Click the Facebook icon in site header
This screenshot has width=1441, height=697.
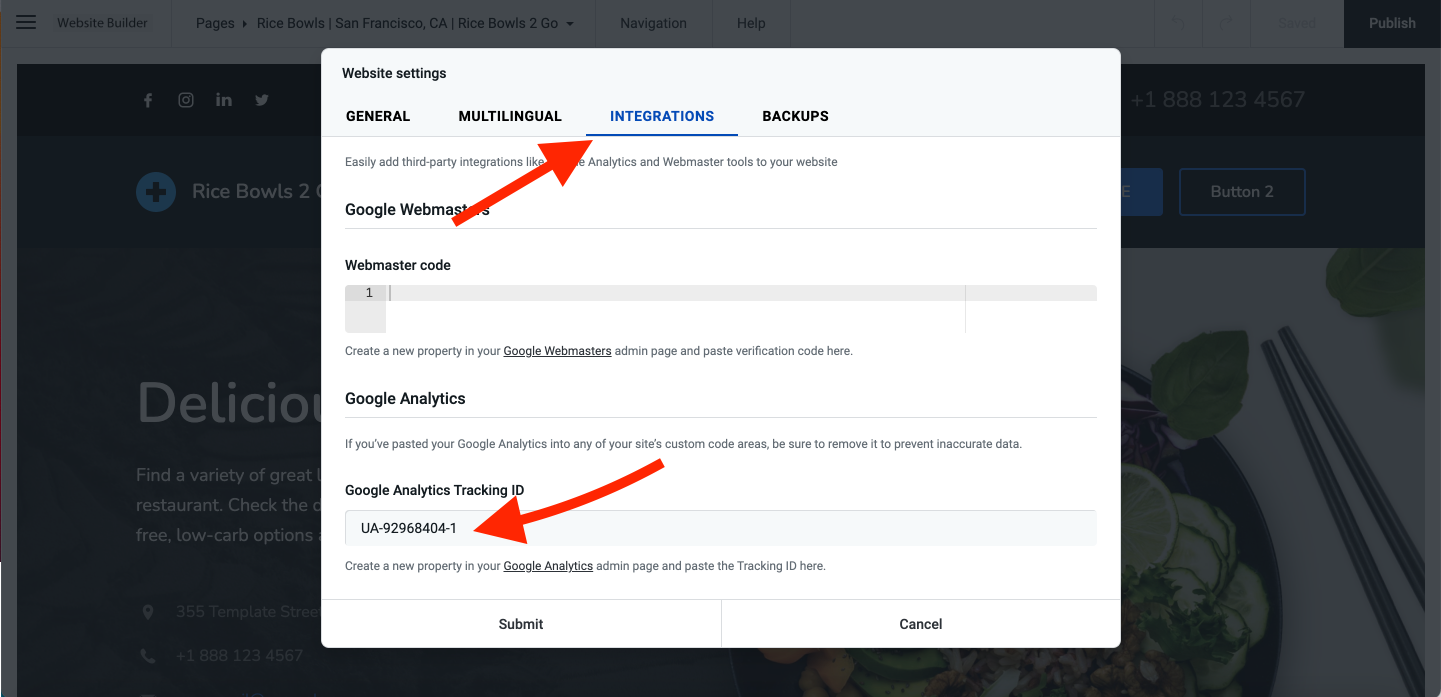pyautogui.click(x=148, y=100)
